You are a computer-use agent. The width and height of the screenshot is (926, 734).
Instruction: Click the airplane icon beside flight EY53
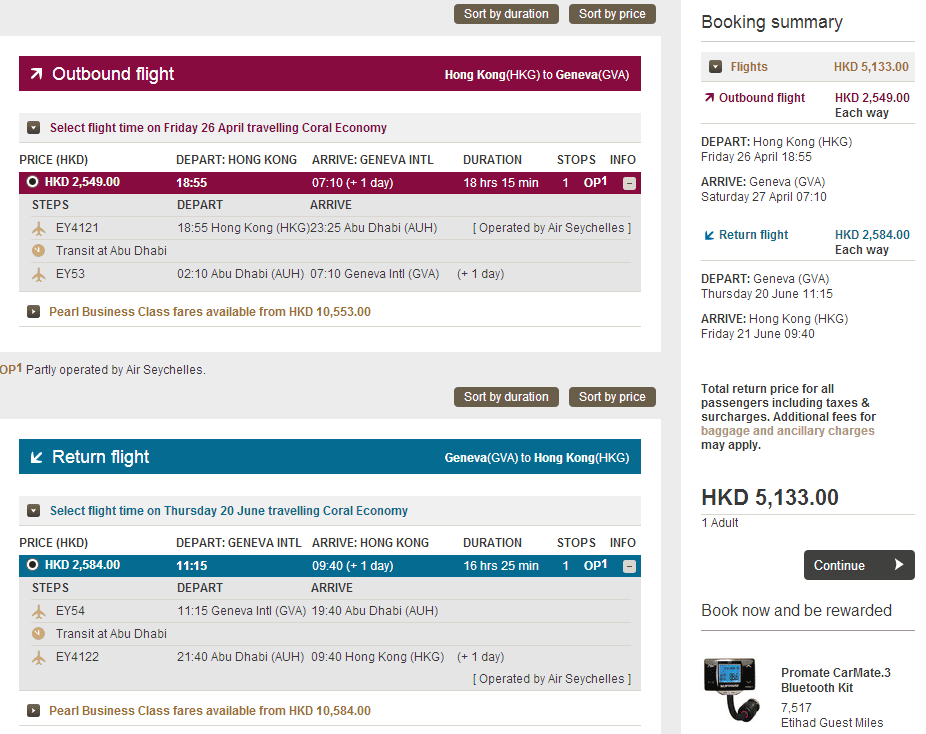pos(39,274)
